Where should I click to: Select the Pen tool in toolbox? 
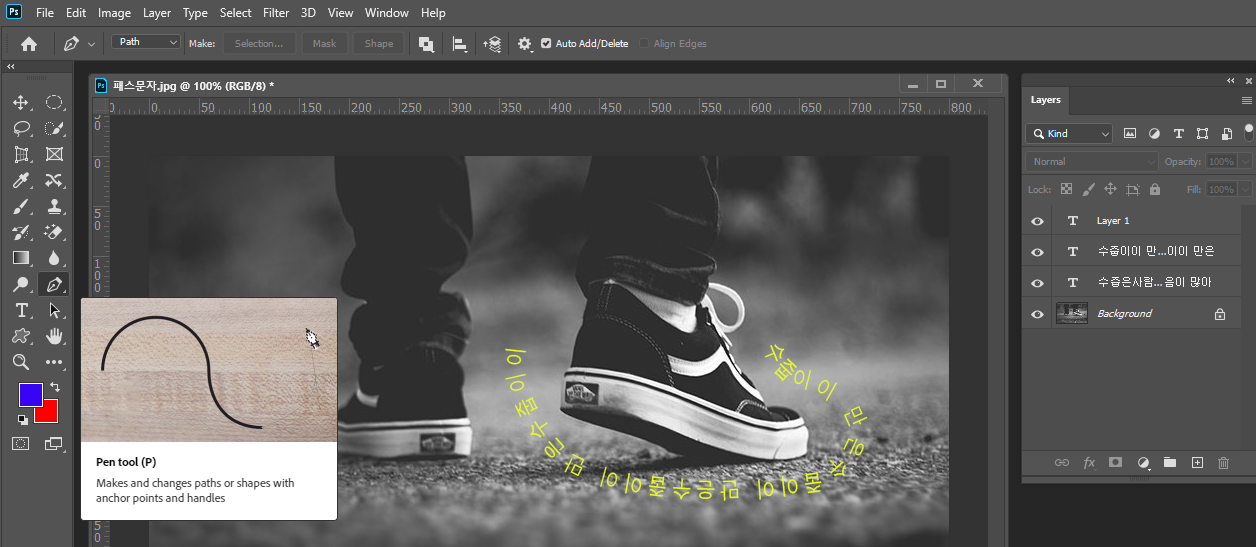54,284
